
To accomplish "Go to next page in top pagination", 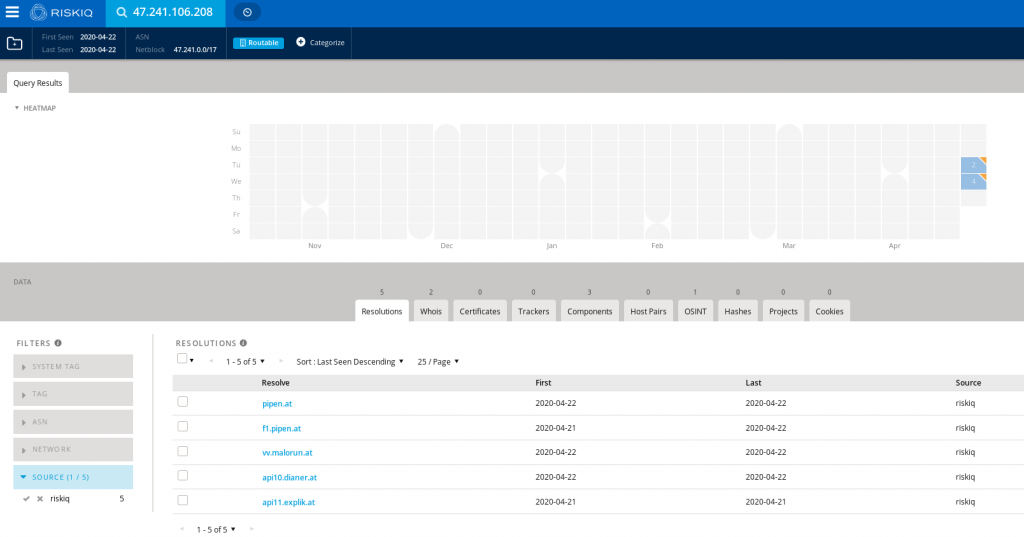I will [x=281, y=361].
